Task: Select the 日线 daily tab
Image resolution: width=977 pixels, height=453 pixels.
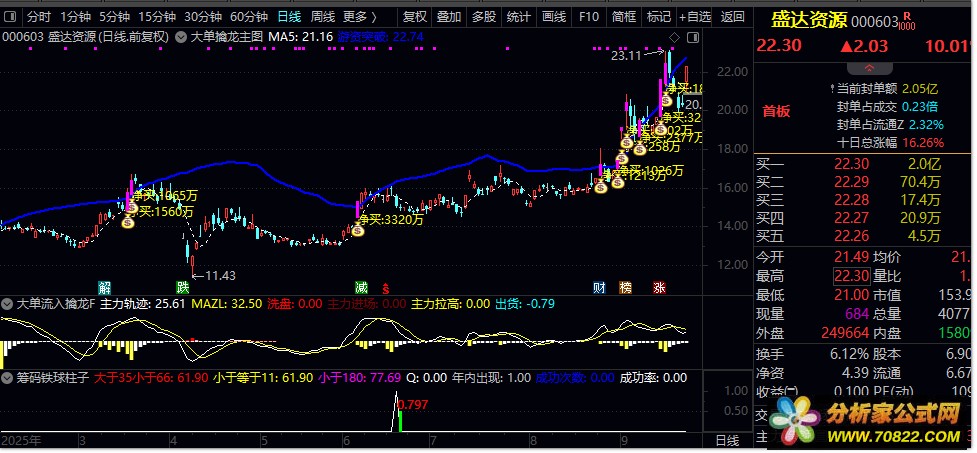Action: point(289,17)
